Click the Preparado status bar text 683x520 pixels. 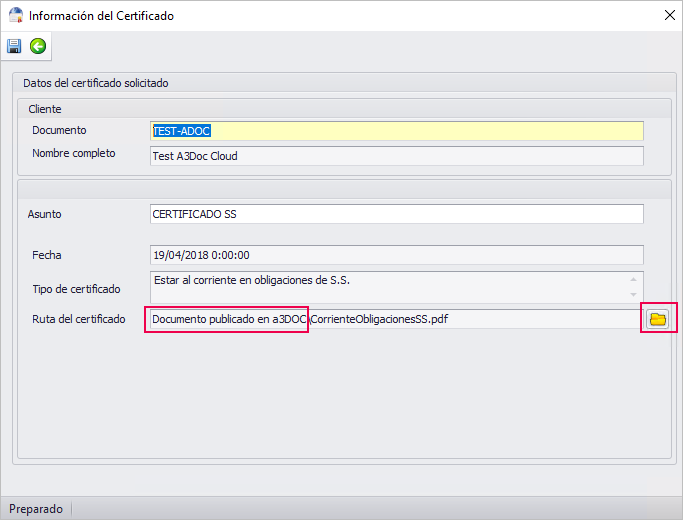pos(36,509)
